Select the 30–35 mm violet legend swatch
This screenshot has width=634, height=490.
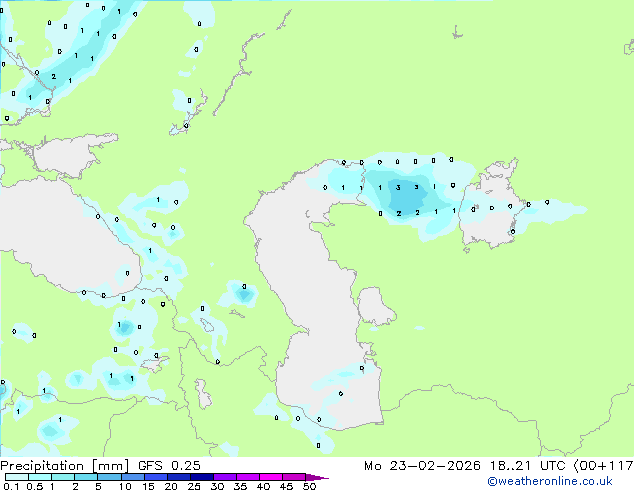coord(225,477)
